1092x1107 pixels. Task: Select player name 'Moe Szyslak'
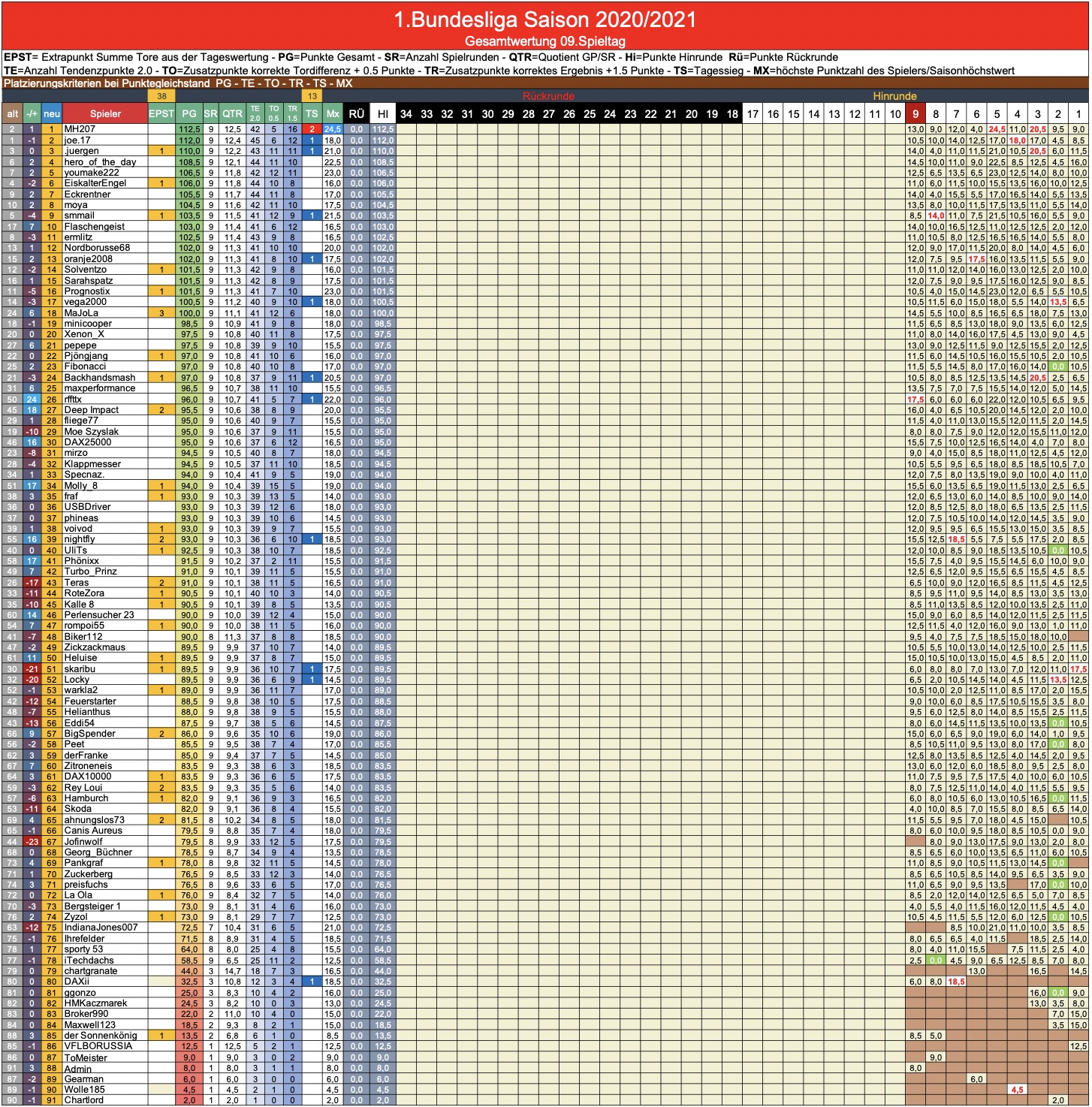tap(92, 432)
